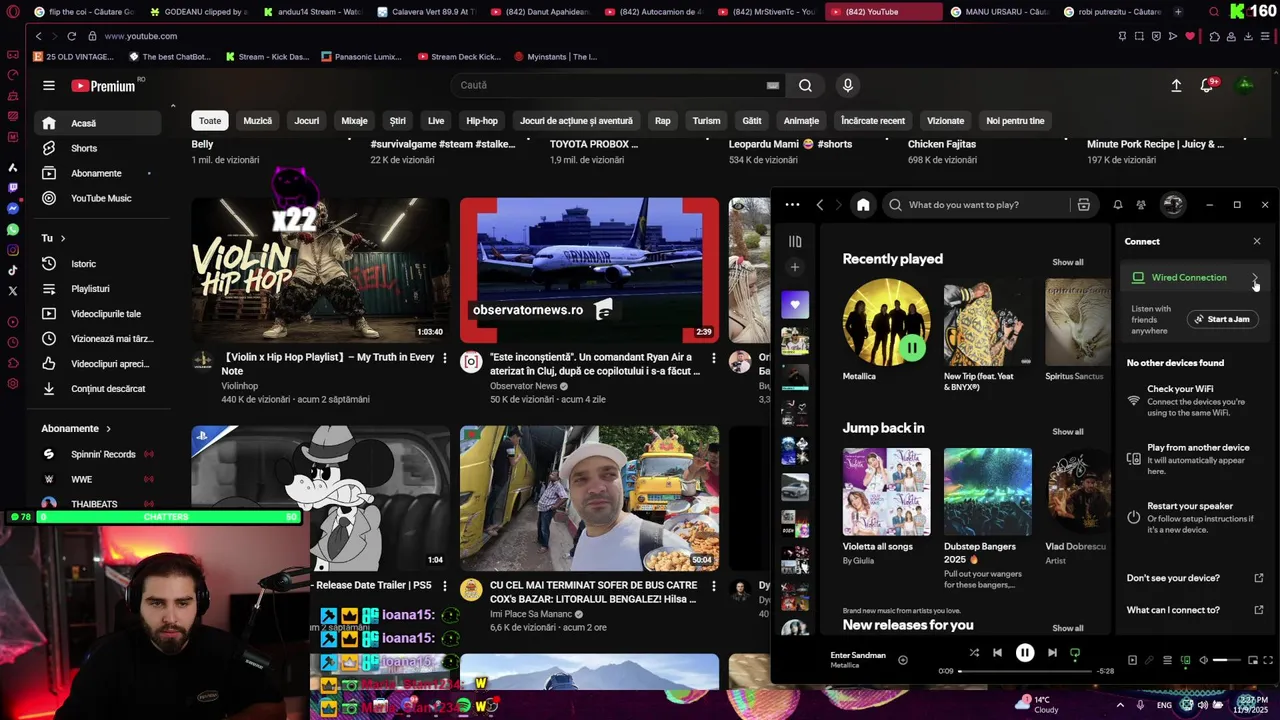Screen dimensions: 1280x720
Task: Open the YouTube hamburger guide menu
Action: point(49,86)
